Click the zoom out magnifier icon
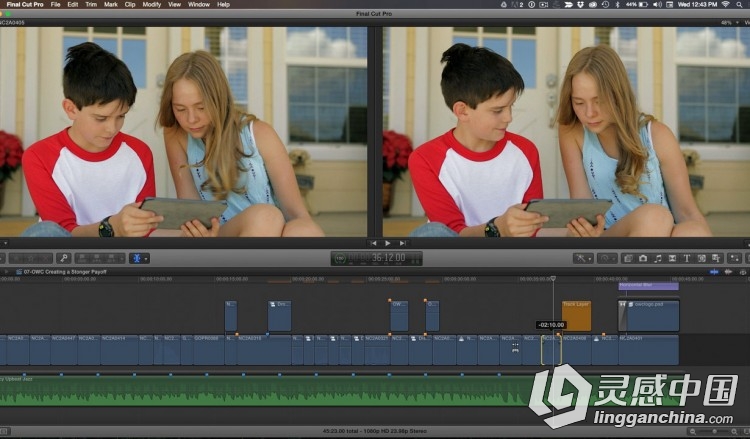The image size is (750, 439). 693,431
